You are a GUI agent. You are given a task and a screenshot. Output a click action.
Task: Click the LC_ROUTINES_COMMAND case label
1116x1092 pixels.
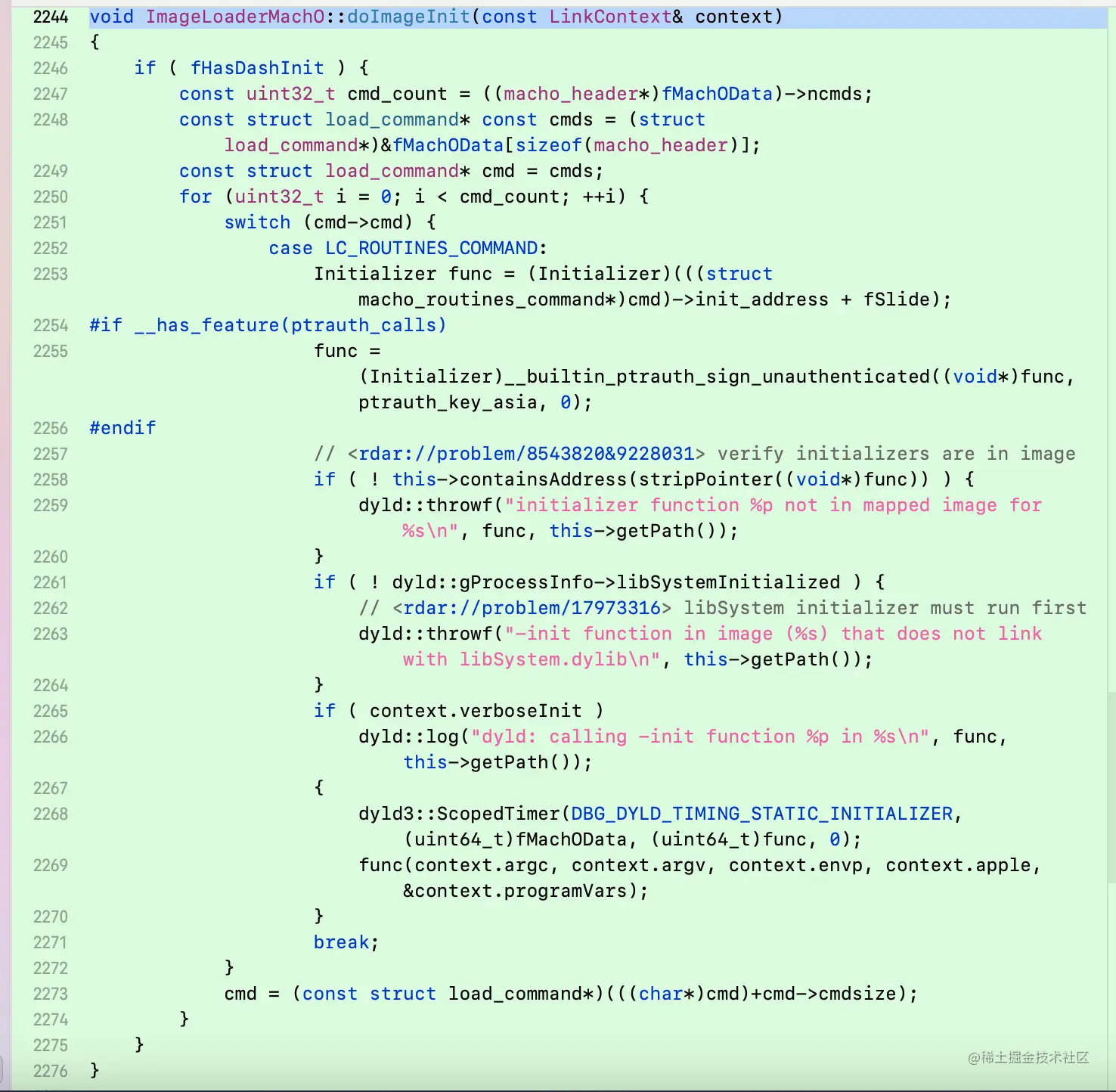[432, 248]
